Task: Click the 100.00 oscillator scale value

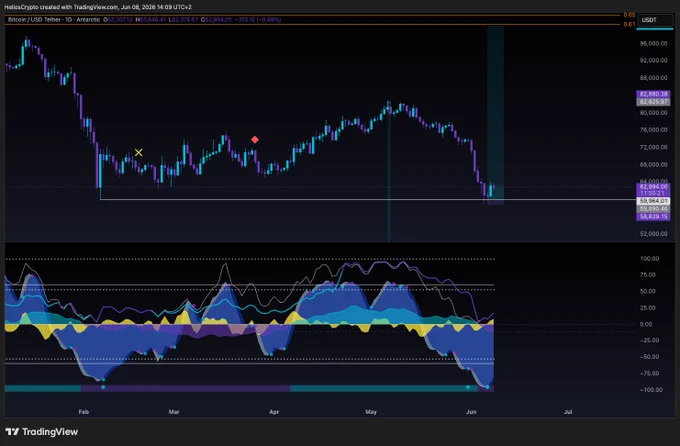Action: 649,259
